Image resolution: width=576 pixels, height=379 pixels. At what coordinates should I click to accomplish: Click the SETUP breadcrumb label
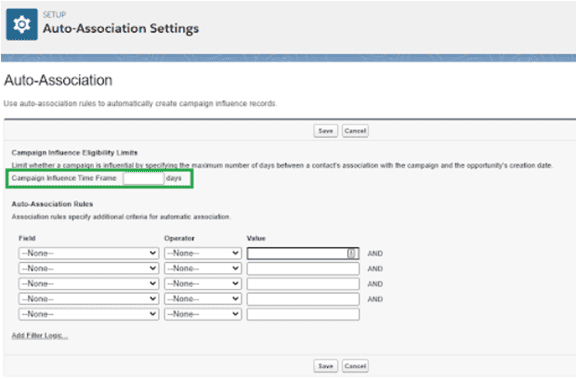[54, 15]
